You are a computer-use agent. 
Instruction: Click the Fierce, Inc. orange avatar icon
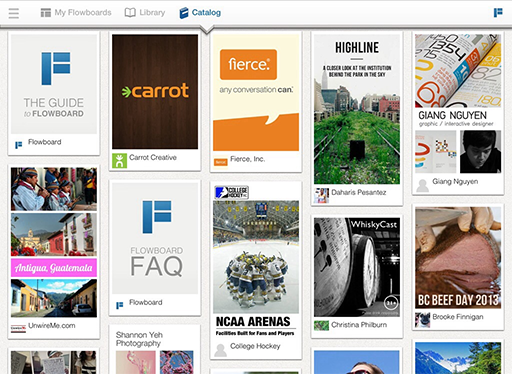[x=220, y=162]
